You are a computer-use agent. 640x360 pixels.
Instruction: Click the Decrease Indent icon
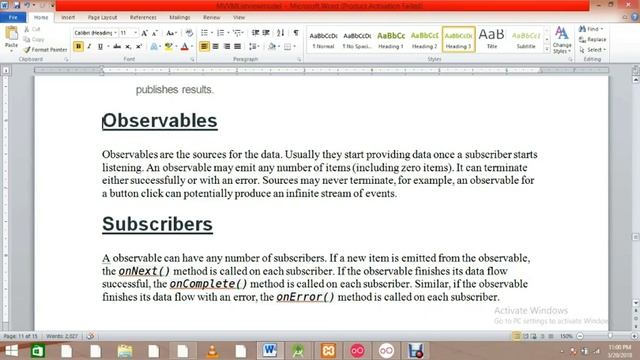tap(256, 33)
